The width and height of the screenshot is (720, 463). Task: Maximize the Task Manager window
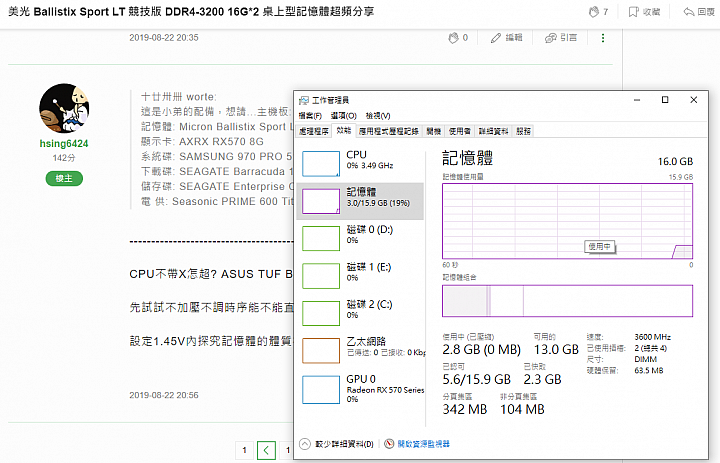[x=665, y=100]
